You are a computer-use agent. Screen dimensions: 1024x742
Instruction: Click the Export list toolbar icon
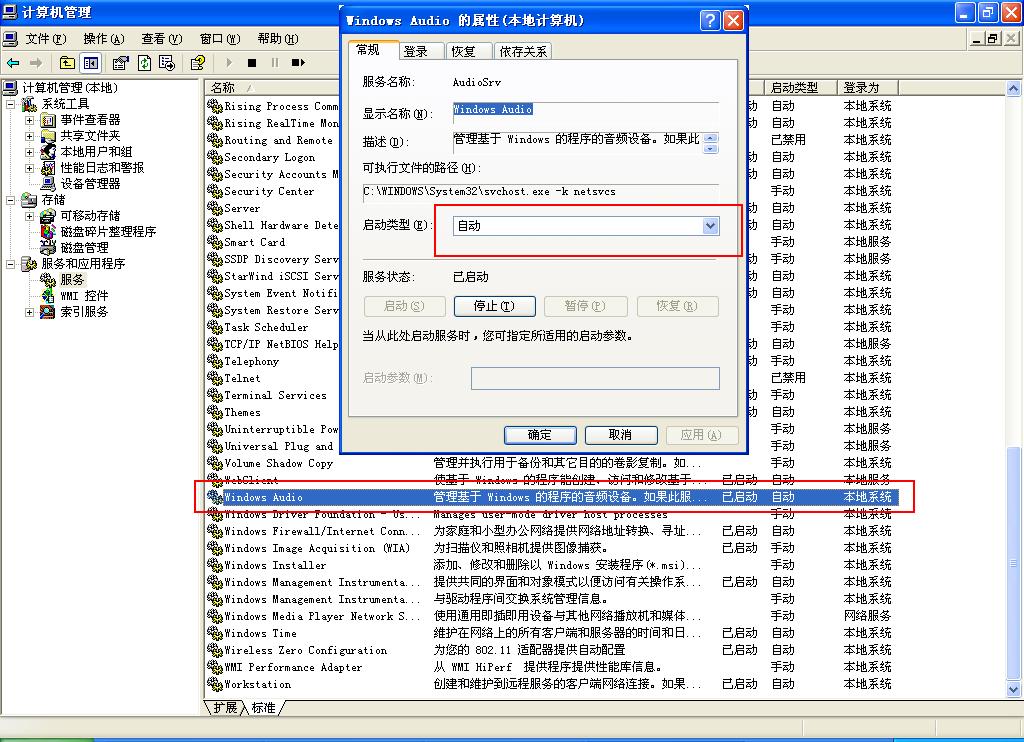point(167,63)
